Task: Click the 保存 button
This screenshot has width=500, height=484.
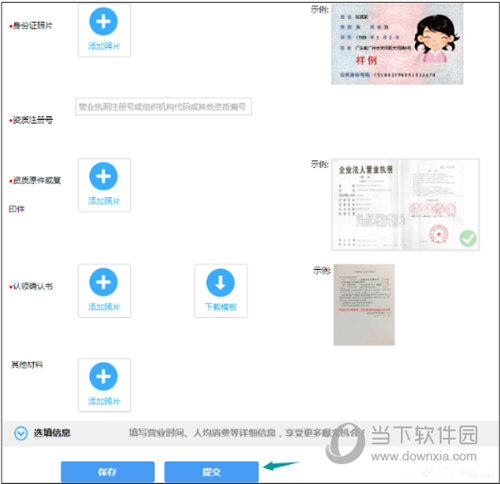Action: pos(108,472)
